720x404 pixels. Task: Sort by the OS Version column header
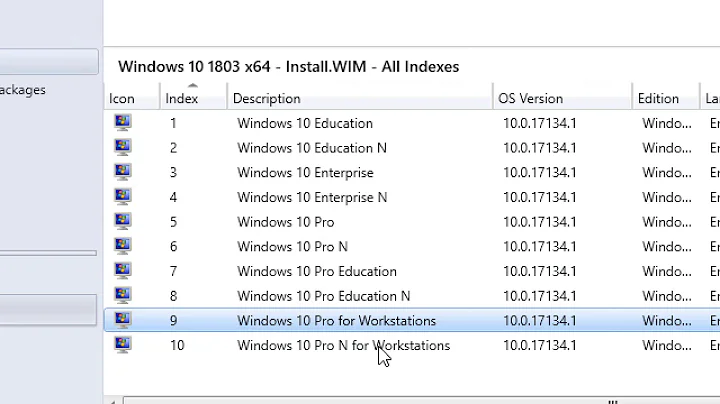562,96
